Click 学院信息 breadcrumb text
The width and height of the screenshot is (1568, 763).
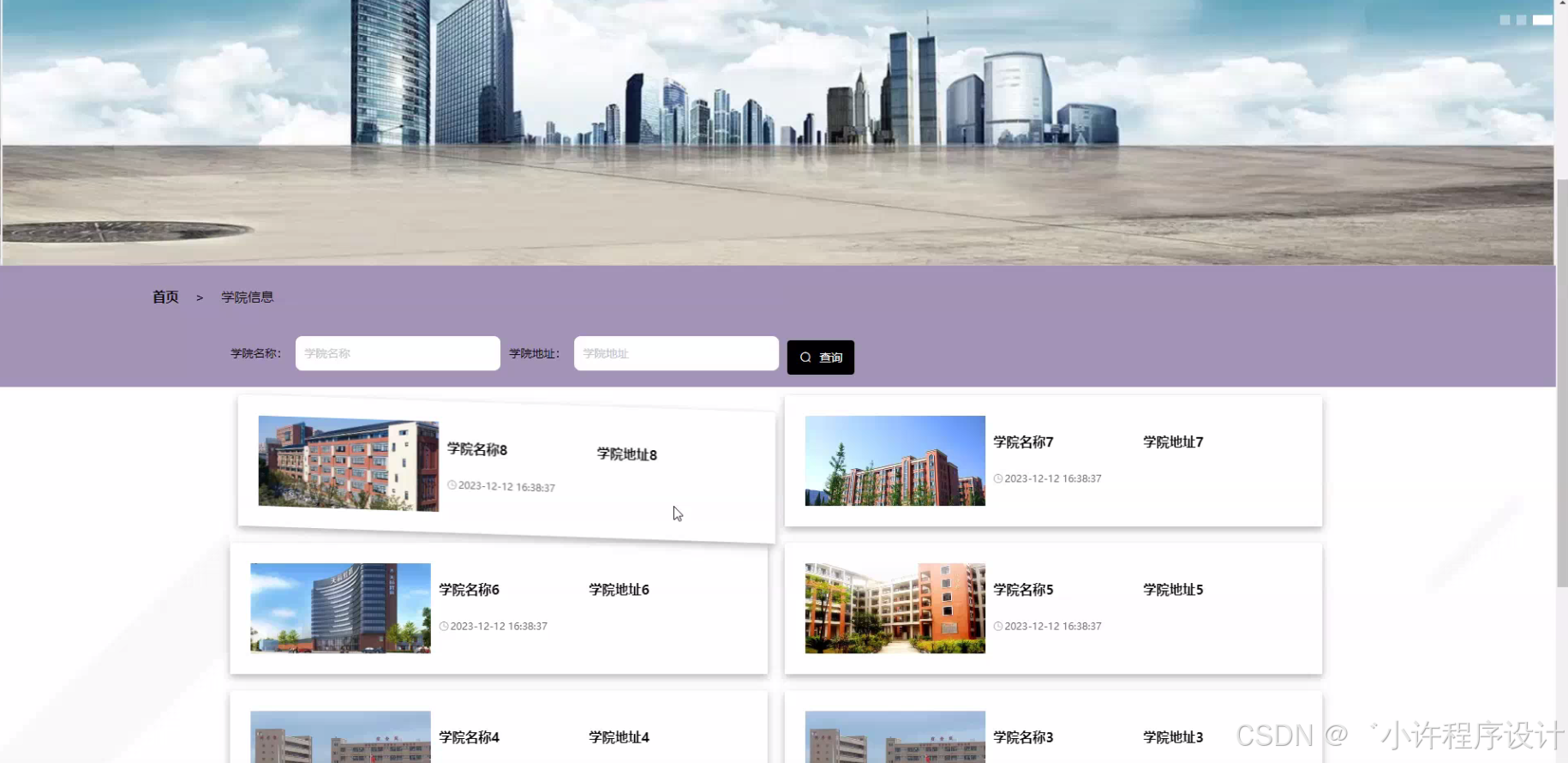click(248, 297)
